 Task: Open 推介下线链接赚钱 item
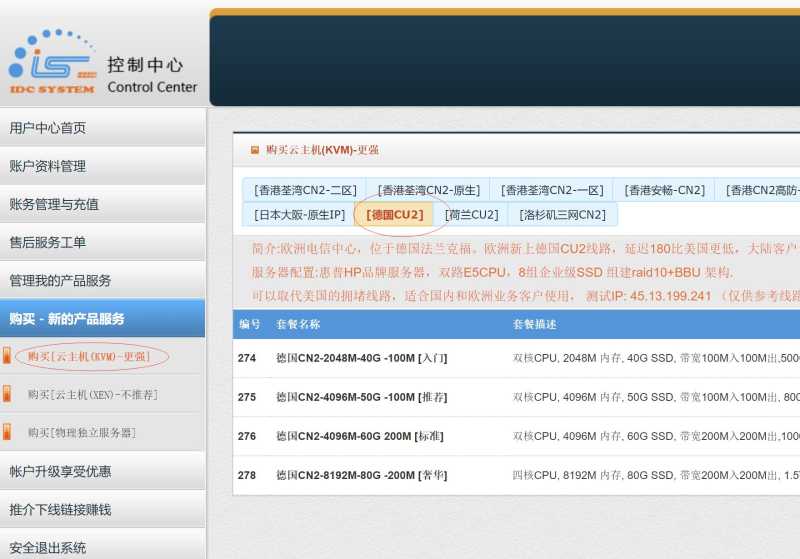[103, 510]
